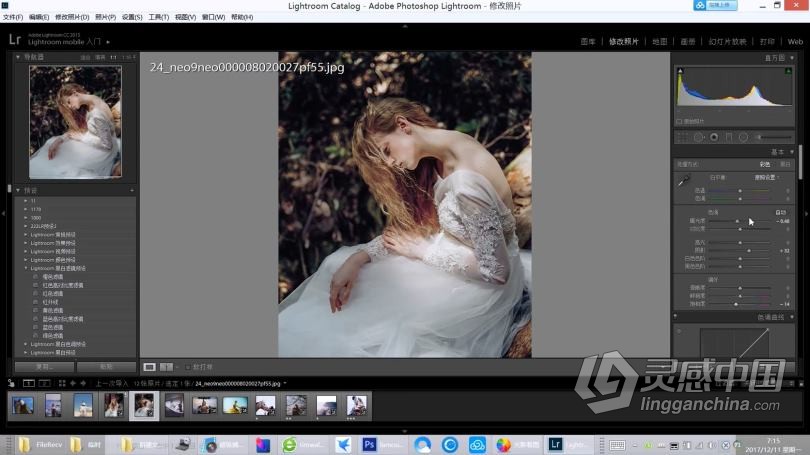Viewport: 810px width, 455px height.
Task: Open Lightroom icon in the taskbar
Action: [x=555, y=445]
